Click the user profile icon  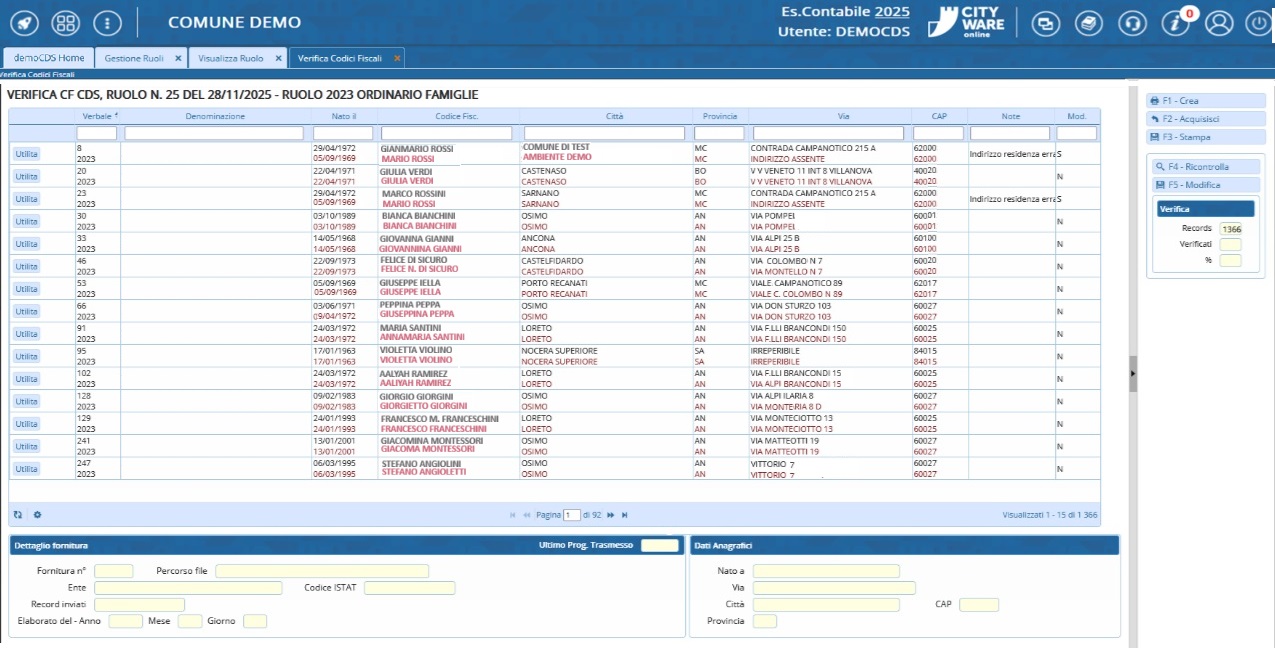(x=1218, y=23)
